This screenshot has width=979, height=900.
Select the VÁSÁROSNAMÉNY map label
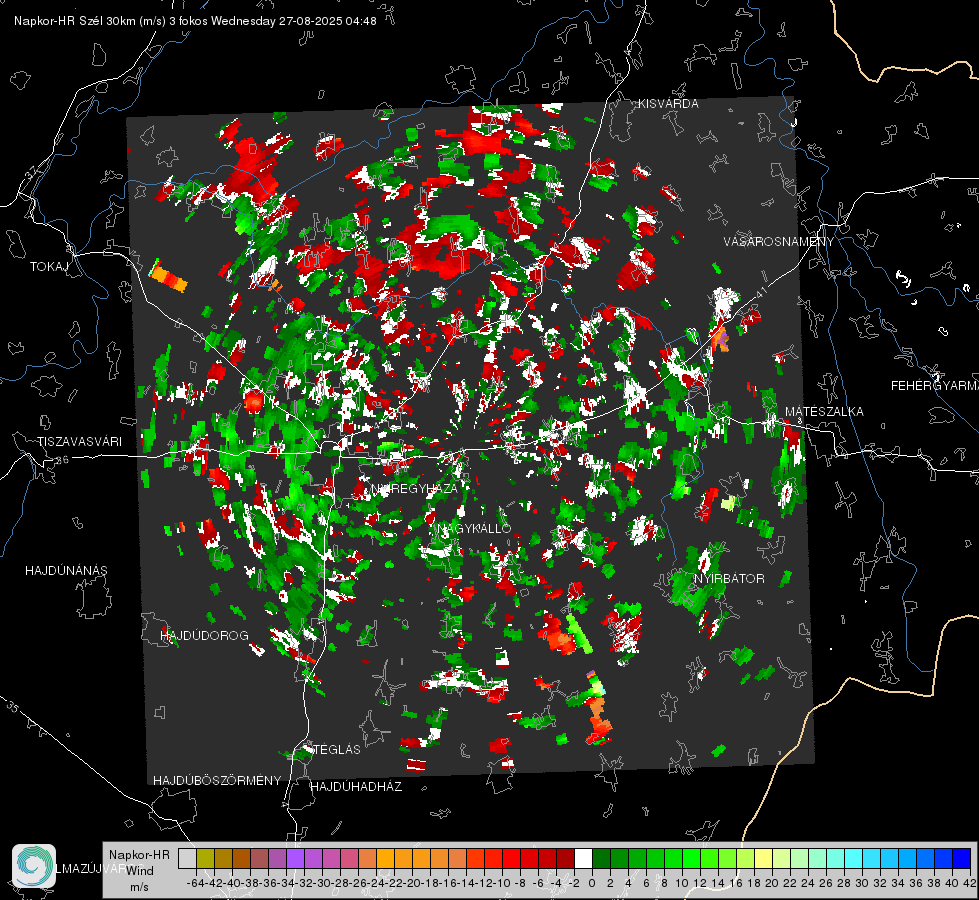point(779,242)
